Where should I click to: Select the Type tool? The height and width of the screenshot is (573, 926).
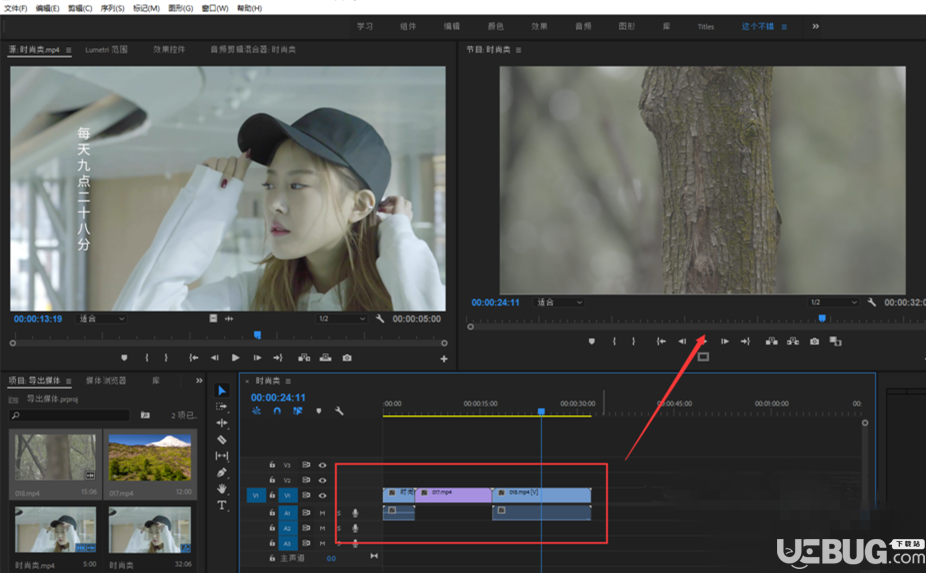[x=221, y=505]
